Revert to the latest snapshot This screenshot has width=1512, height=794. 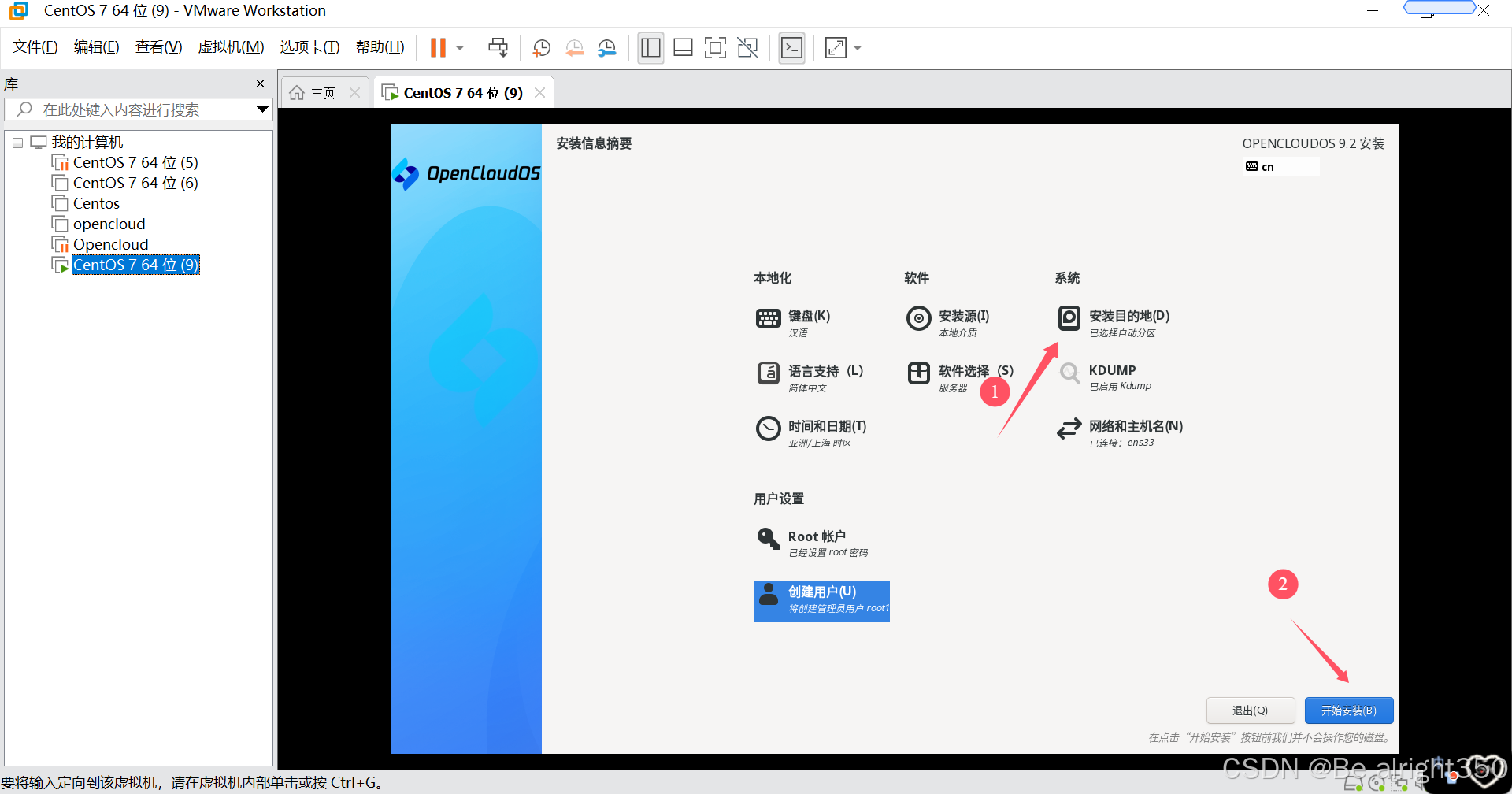pyautogui.click(x=574, y=47)
